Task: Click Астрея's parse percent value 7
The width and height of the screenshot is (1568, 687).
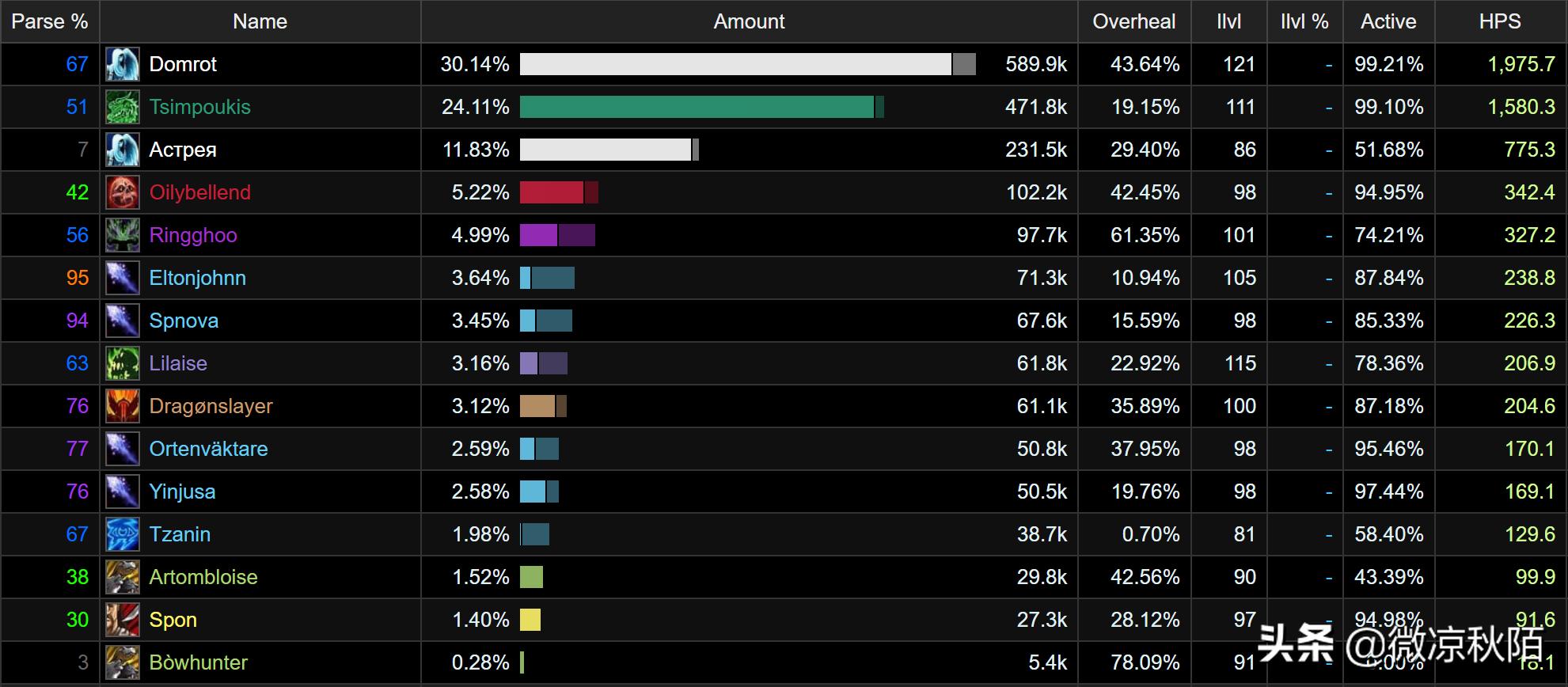Action: [x=82, y=150]
